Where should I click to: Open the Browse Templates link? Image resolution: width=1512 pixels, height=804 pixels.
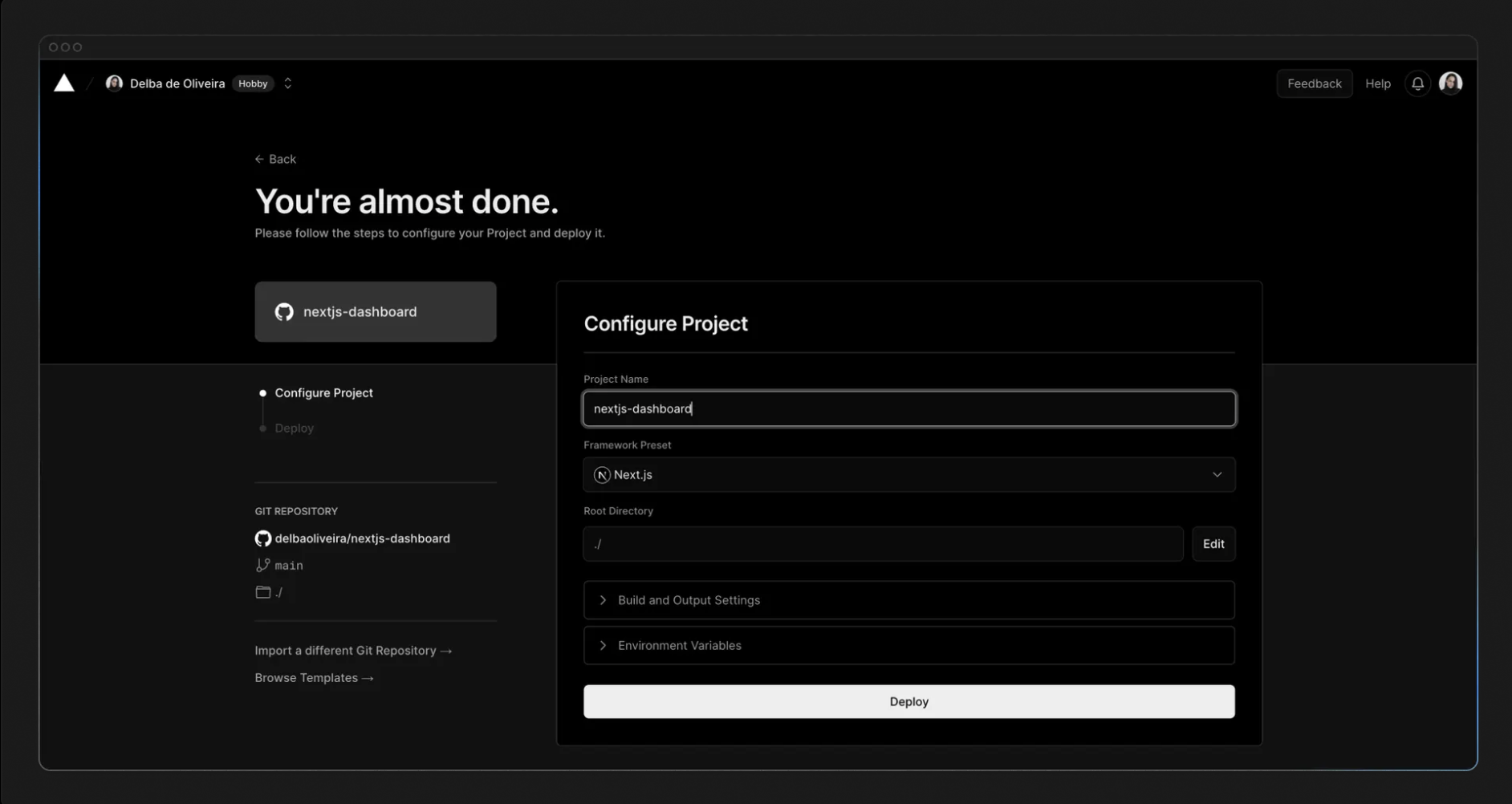(x=314, y=678)
